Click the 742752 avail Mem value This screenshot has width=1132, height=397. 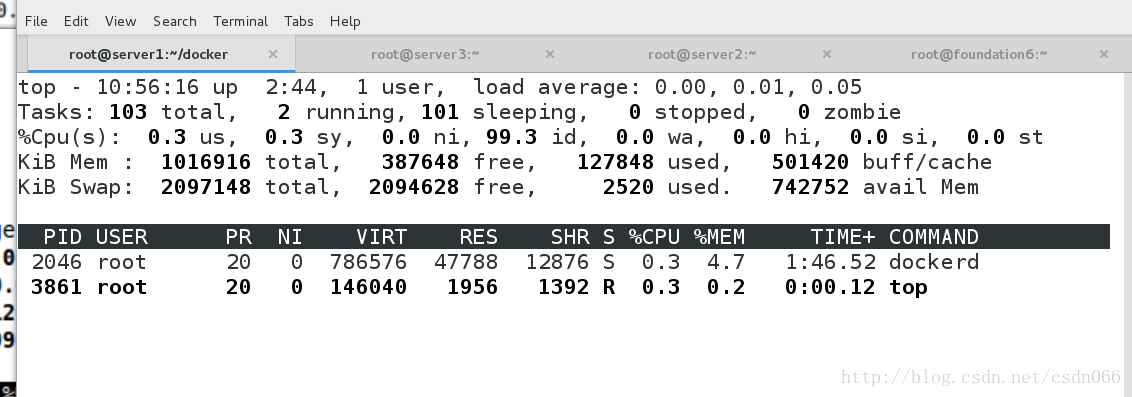810,188
